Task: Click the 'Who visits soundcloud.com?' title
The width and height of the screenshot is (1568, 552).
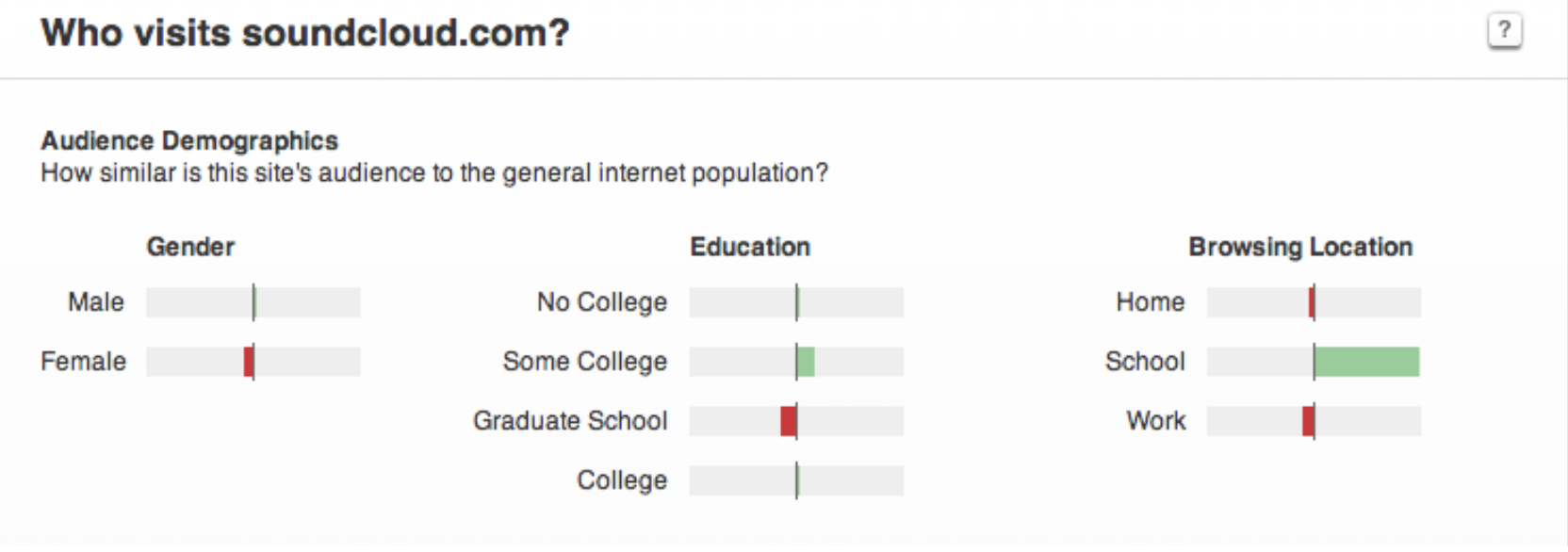Action: [305, 33]
